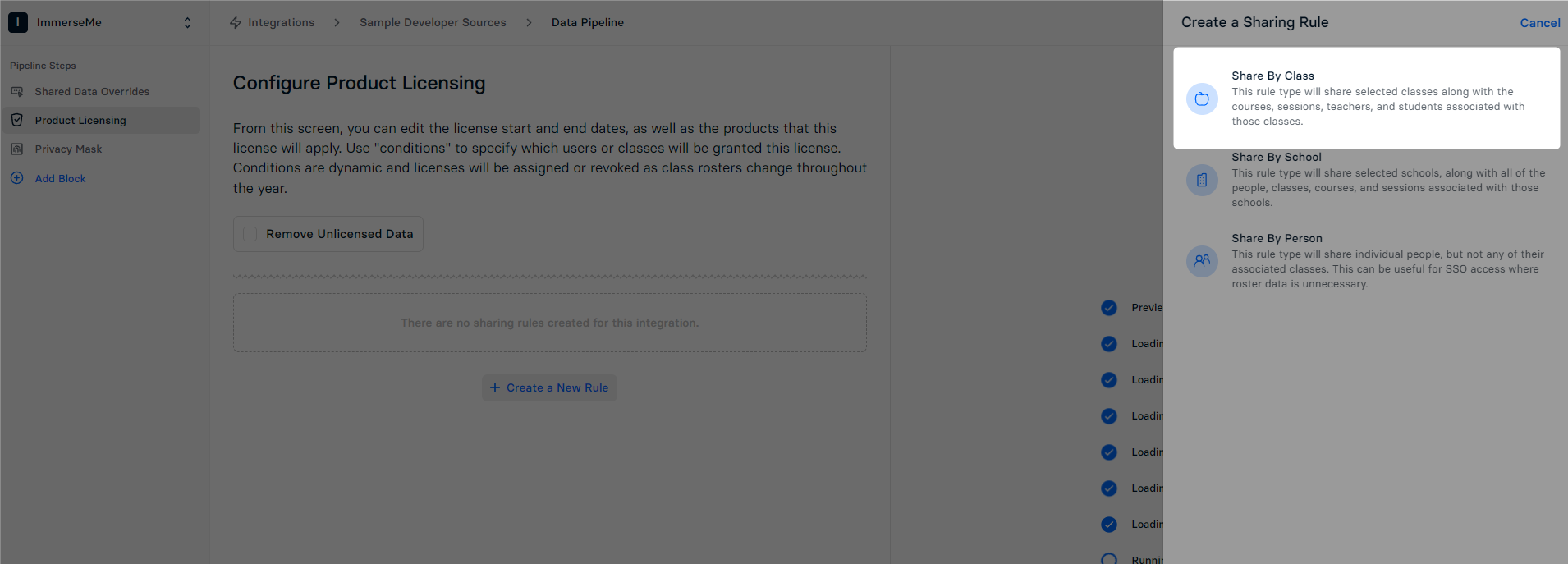Click the Share By Class apple icon
The width and height of the screenshot is (1568, 564).
tap(1202, 99)
